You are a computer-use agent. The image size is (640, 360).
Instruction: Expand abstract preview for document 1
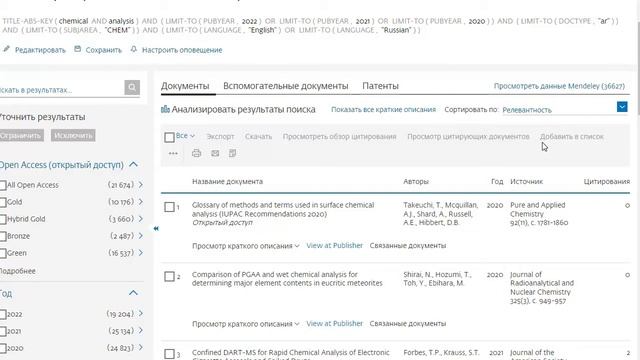pos(246,246)
